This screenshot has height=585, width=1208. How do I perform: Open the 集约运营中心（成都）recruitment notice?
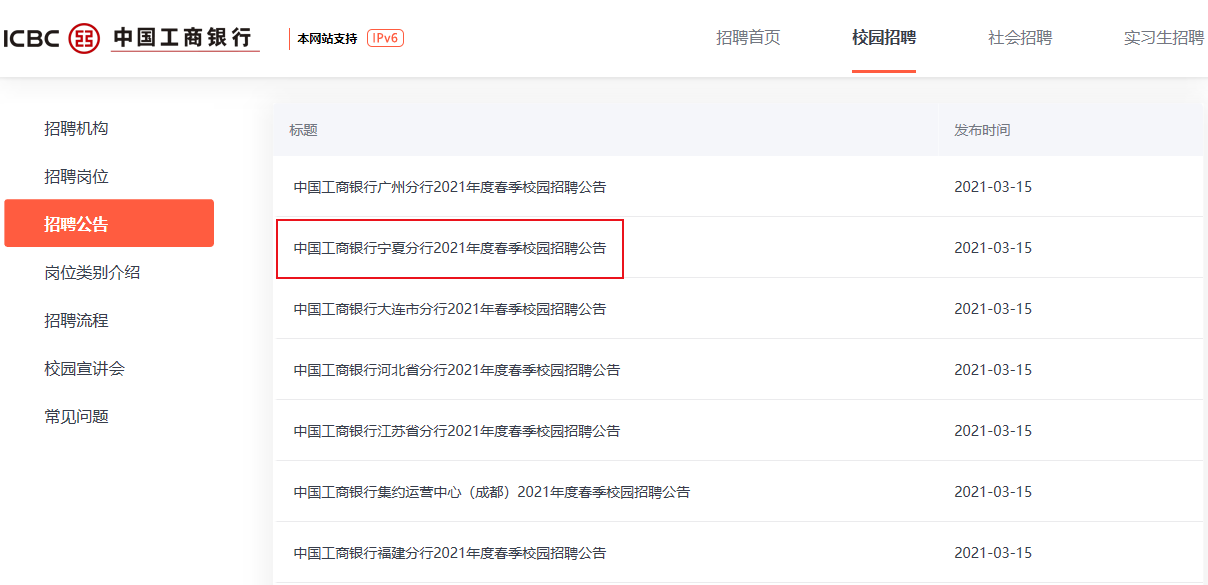(492, 492)
